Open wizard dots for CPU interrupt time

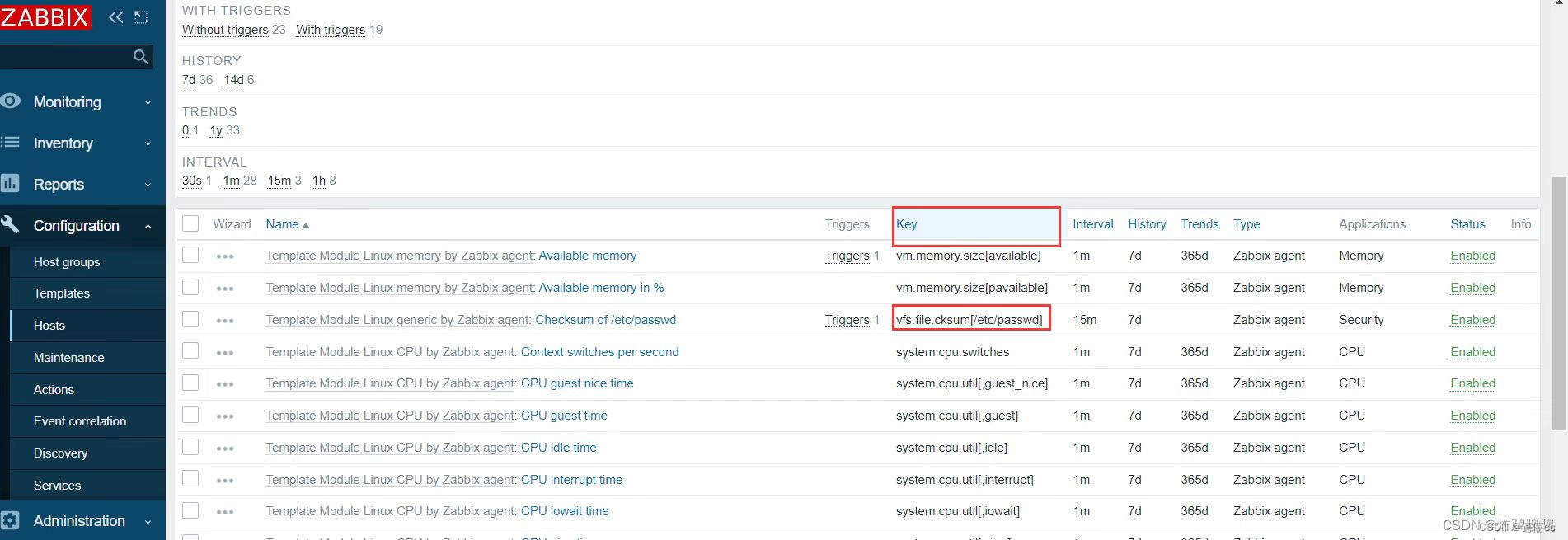pyautogui.click(x=225, y=481)
